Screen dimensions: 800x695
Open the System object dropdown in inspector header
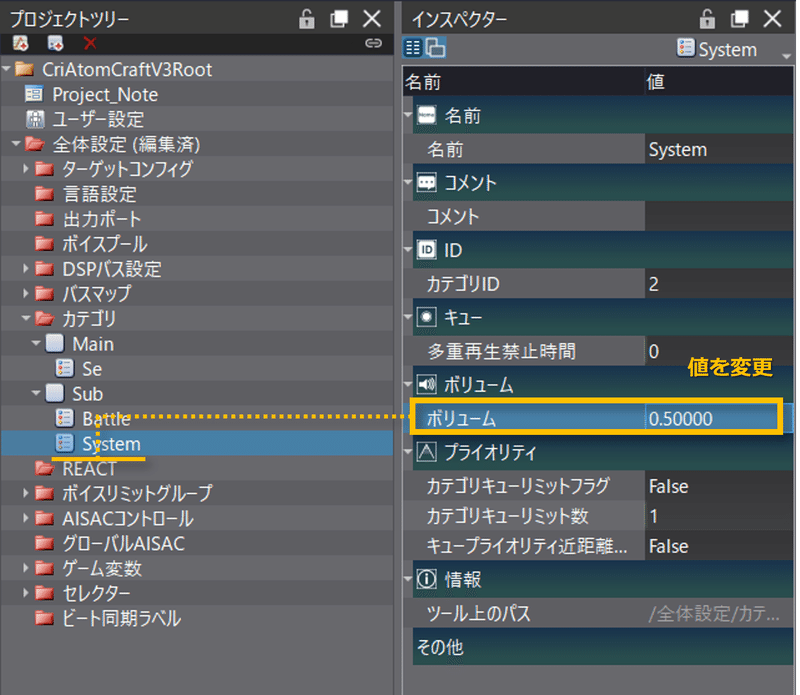[786, 55]
